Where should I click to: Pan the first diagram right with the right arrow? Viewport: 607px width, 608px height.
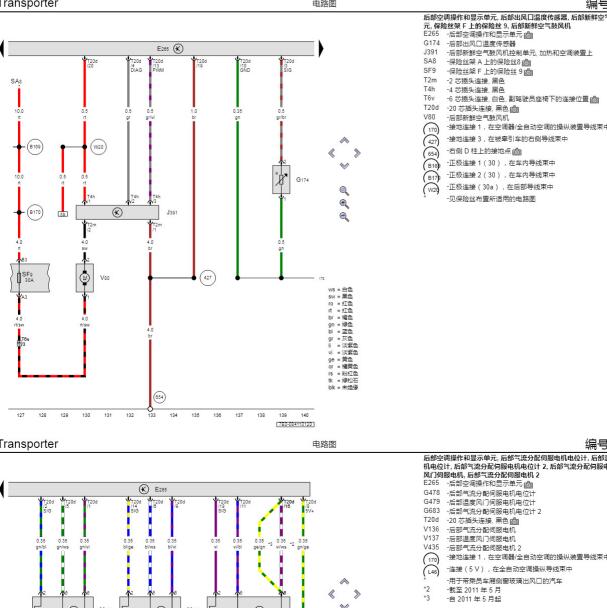coord(357,153)
